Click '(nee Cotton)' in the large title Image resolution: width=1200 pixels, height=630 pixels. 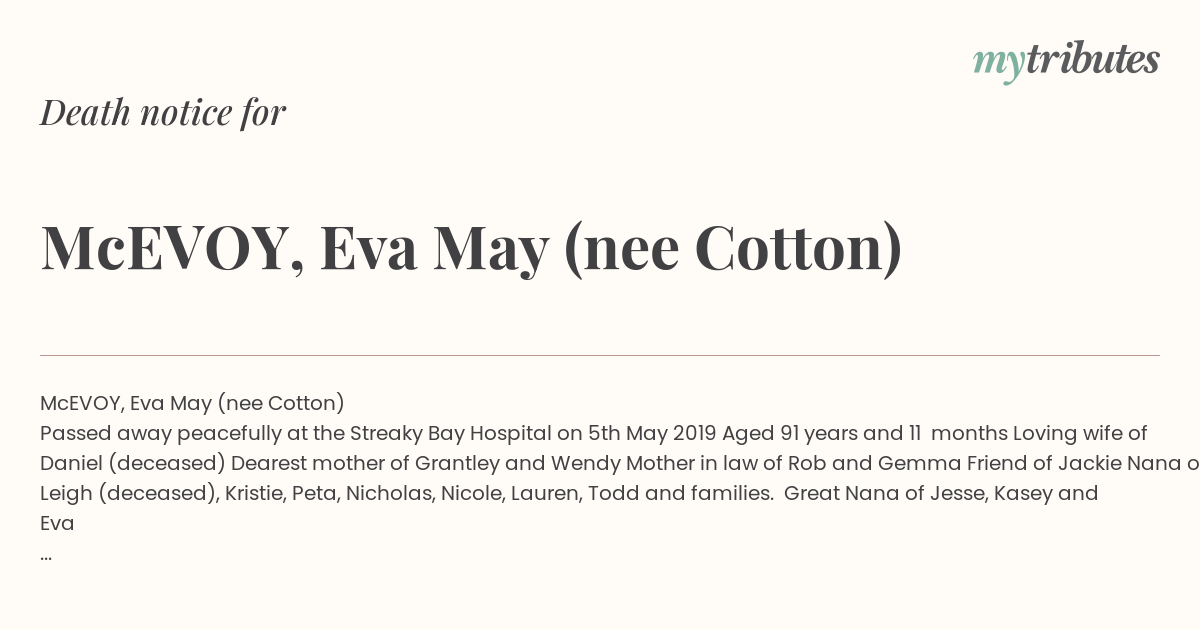pyautogui.click(x=733, y=249)
